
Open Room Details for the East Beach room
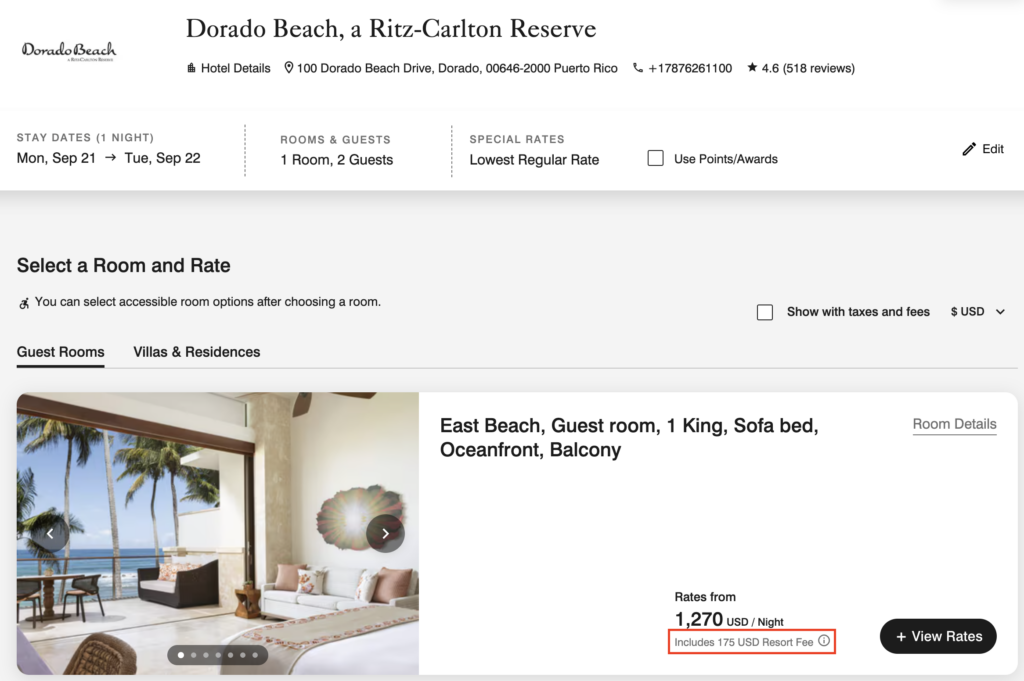tap(954, 424)
